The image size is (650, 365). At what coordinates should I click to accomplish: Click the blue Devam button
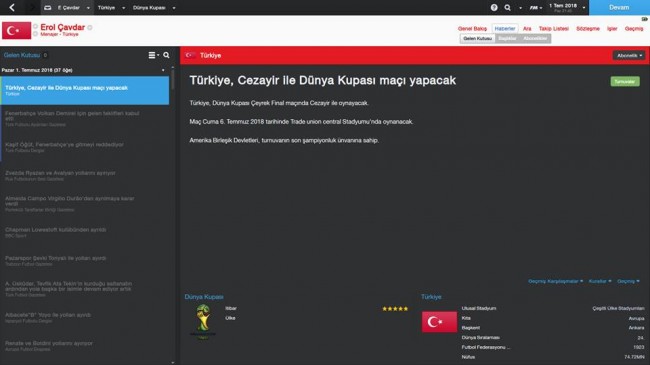coord(619,7)
